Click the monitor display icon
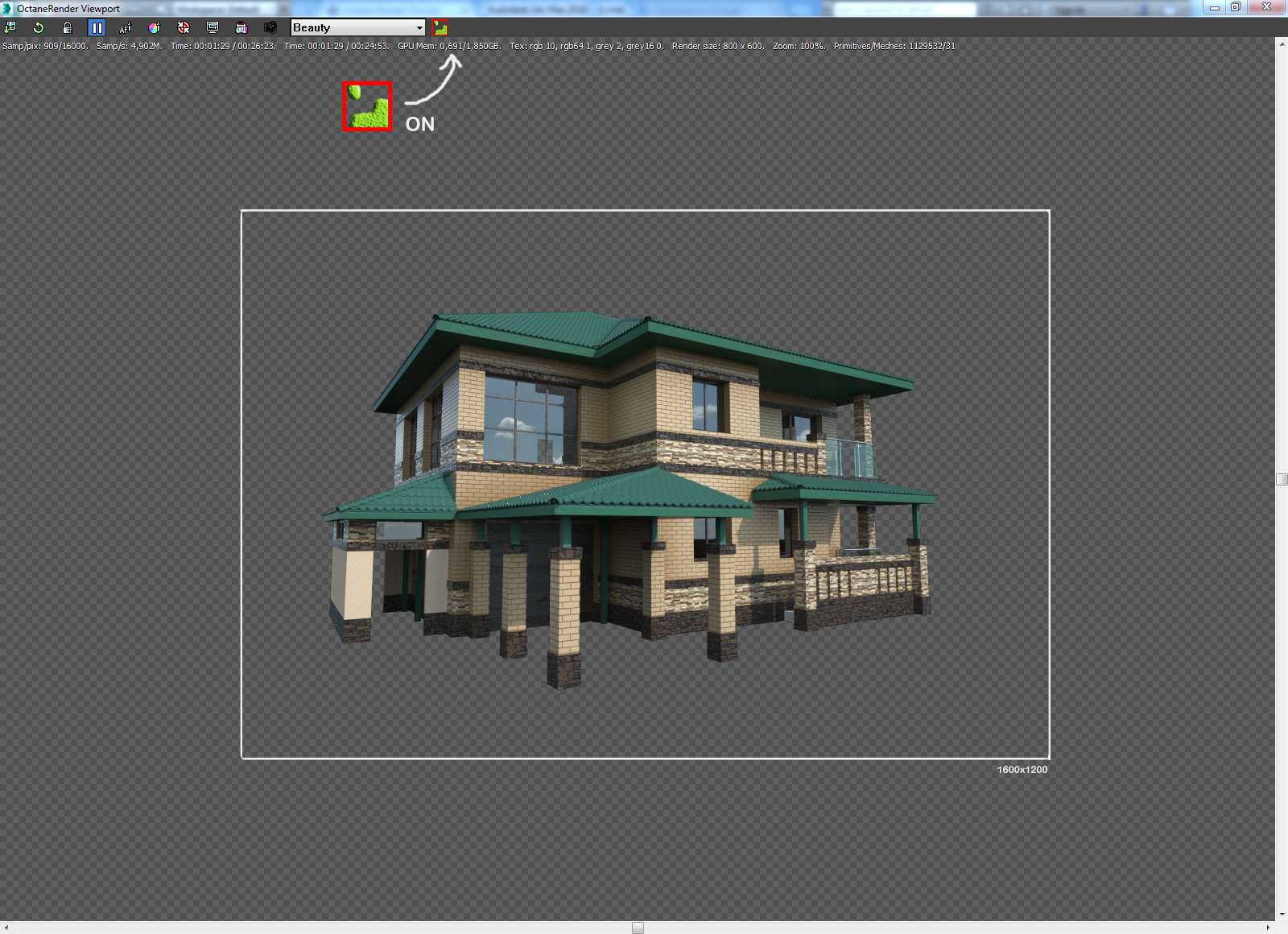The width and height of the screenshot is (1288, 934). click(x=213, y=27)
